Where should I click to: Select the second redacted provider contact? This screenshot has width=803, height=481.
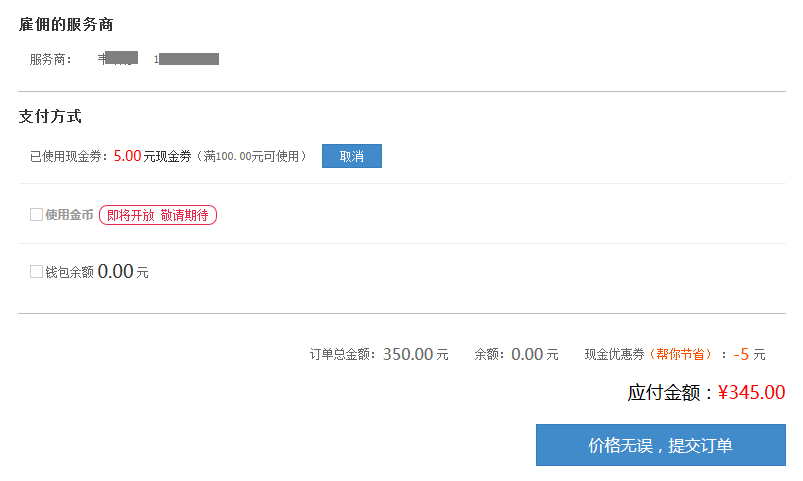coord(186,59)
